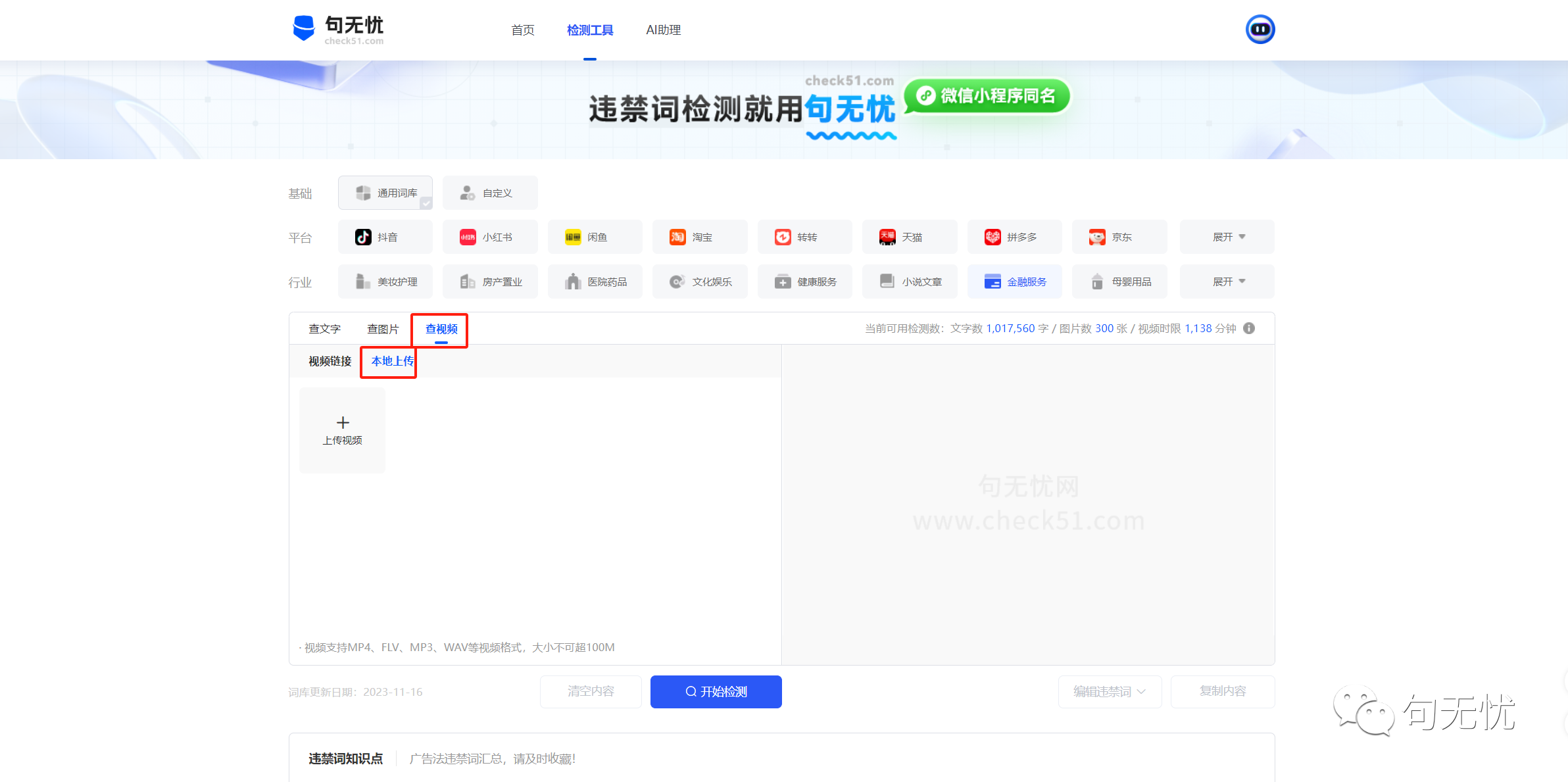Select the 天猫 platform icon
The width and height of the screenshot is (1568, 782).
click(x=887, y=237)
